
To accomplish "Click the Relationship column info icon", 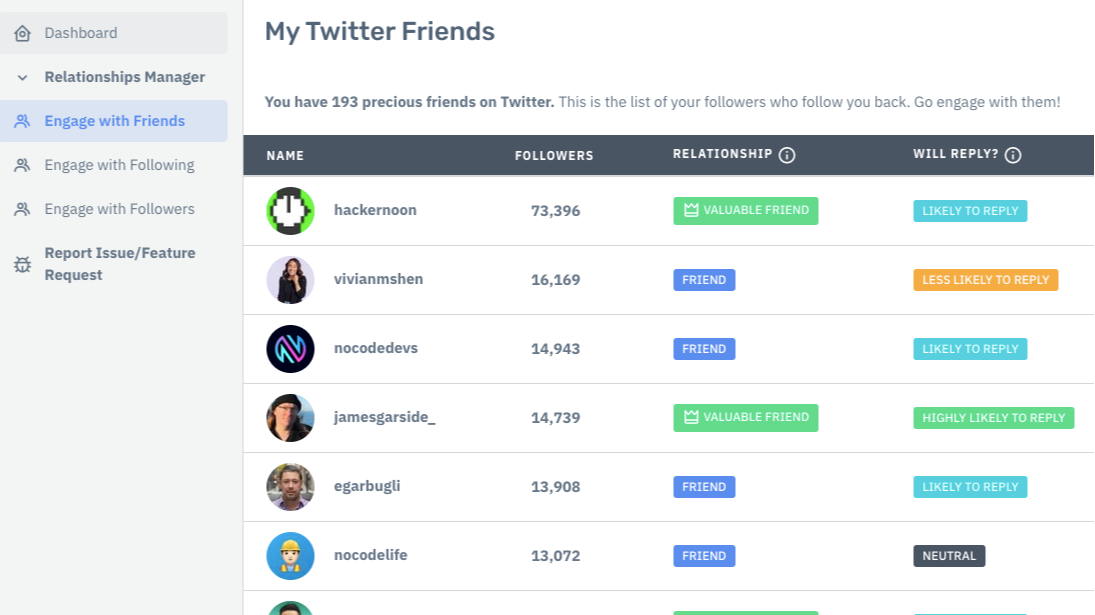I will [787, 155].
